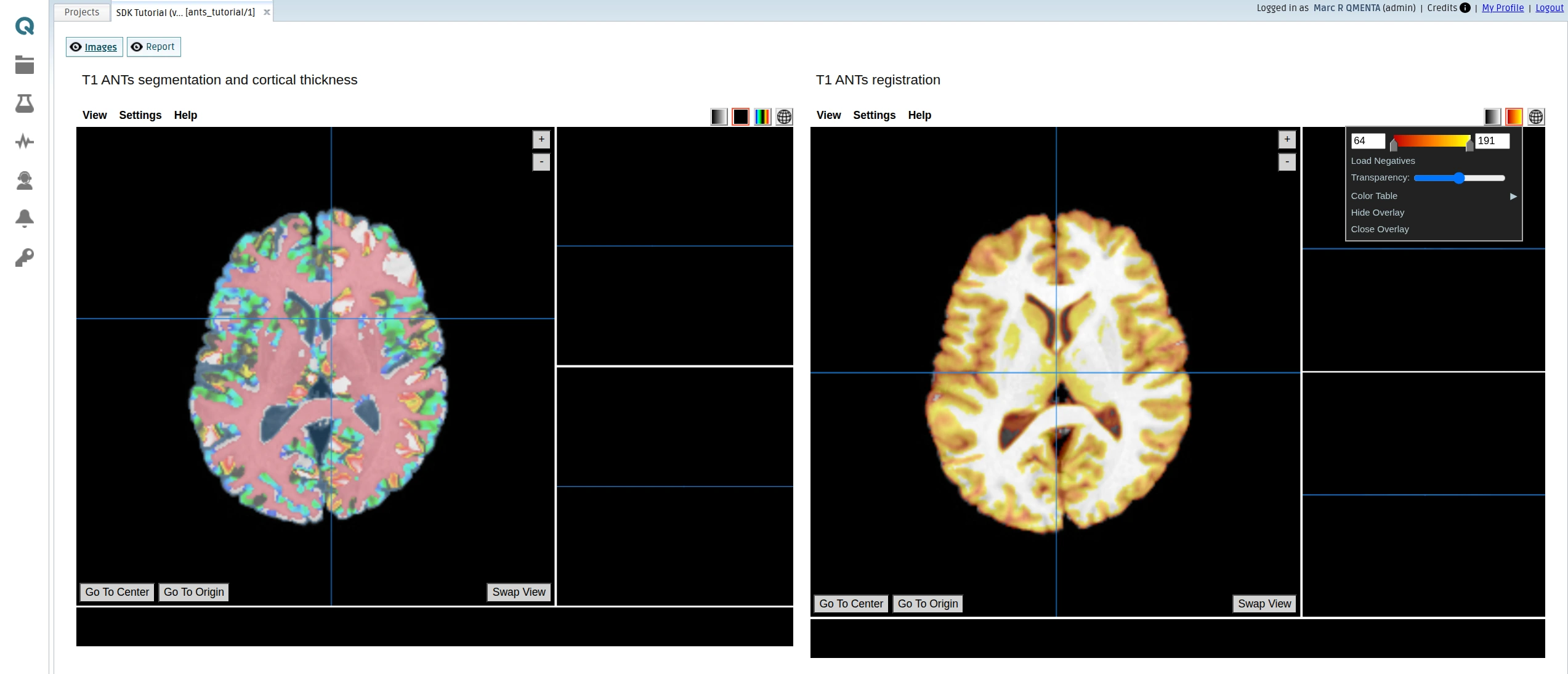Click globe icon in right viewer toolbar

click(x=1536, y=116)
